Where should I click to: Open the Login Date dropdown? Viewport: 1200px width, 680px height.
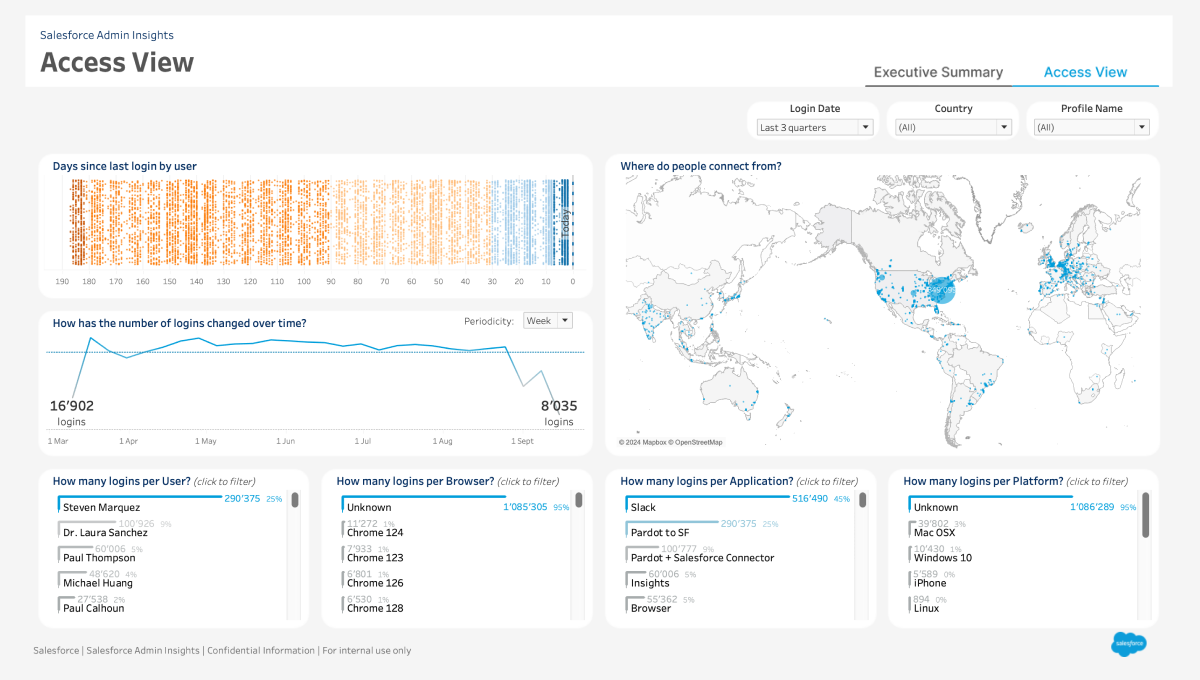coord(814,128)
